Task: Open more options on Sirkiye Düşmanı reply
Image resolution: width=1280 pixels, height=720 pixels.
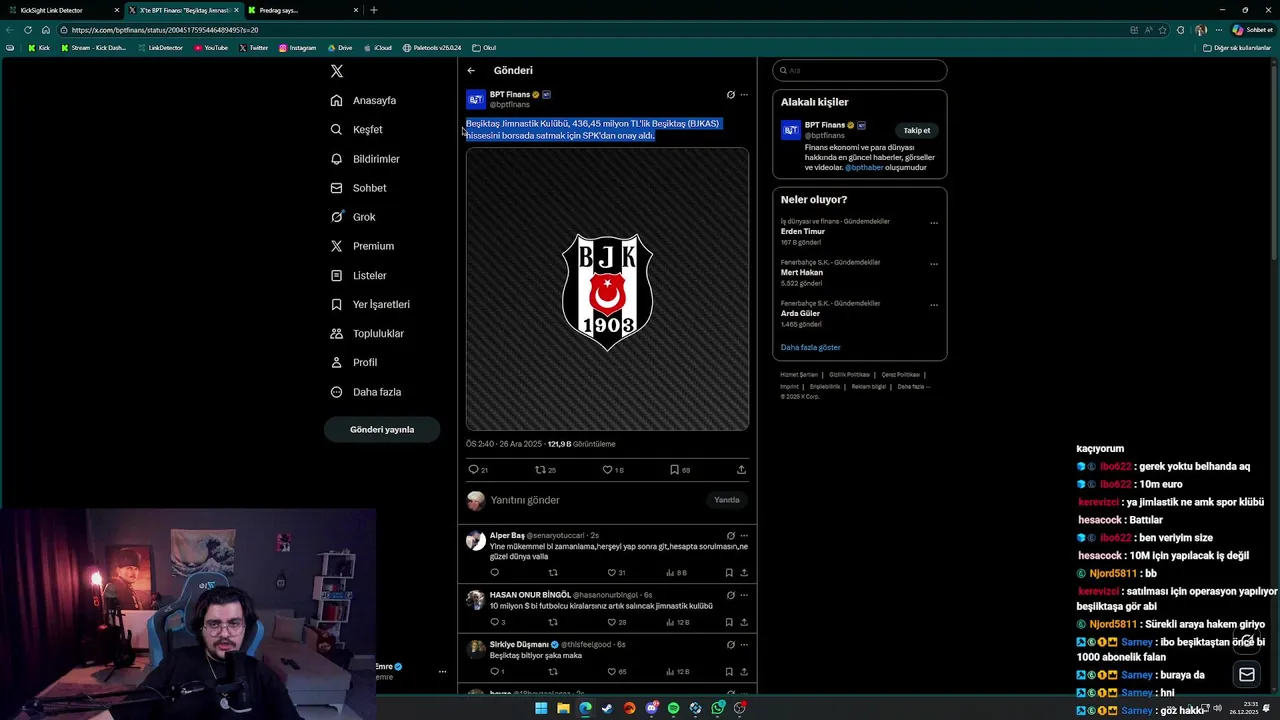Action: [x=744, y=645]
